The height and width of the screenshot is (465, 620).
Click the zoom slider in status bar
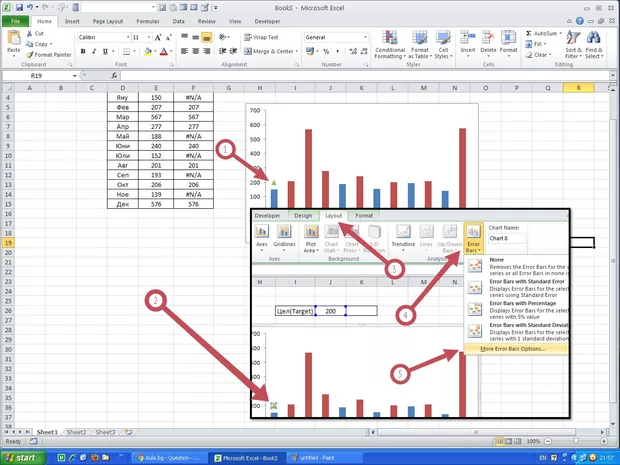(576, 441)
